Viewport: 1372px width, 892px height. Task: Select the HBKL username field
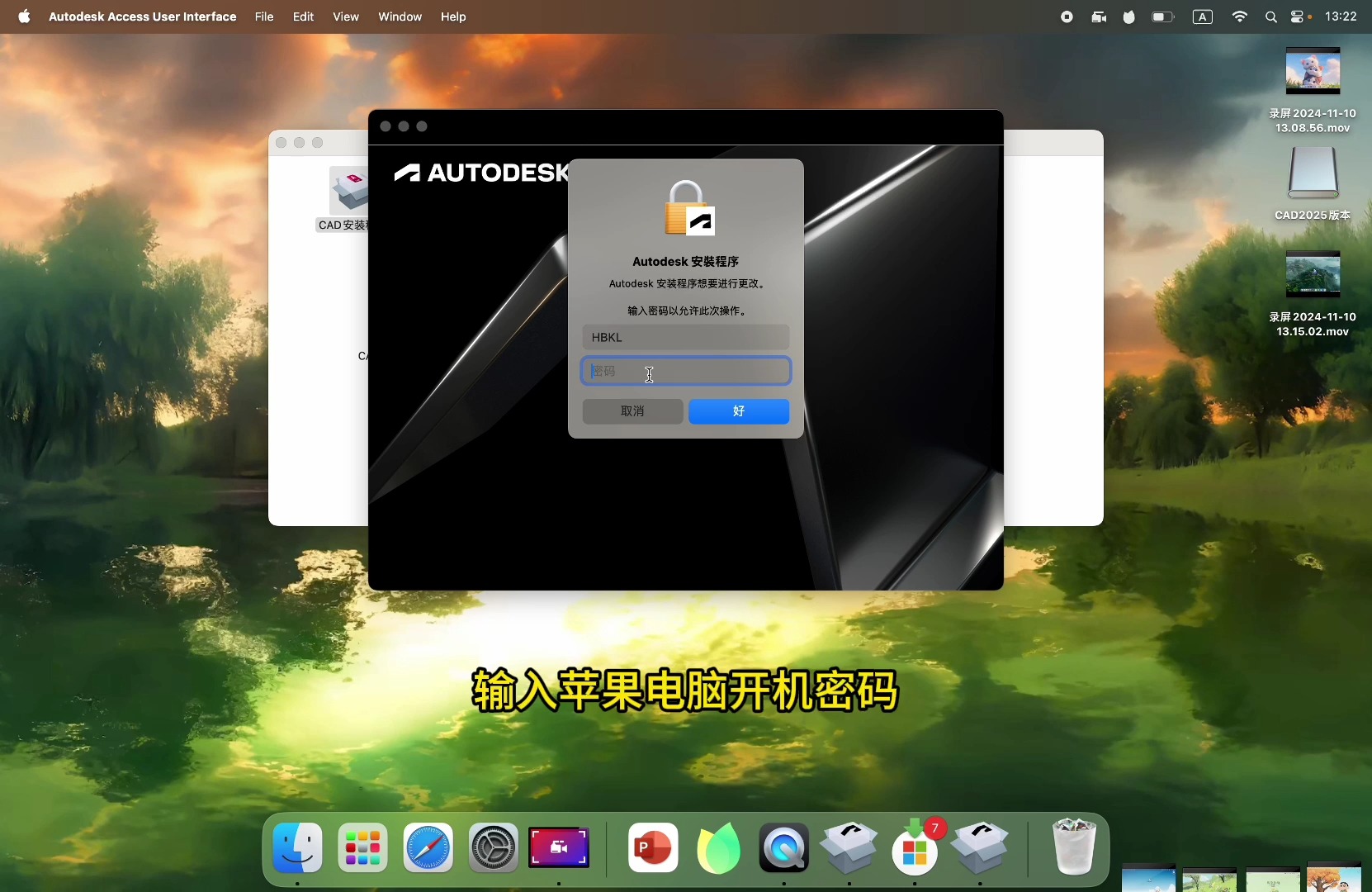click(x=686, y=337)
